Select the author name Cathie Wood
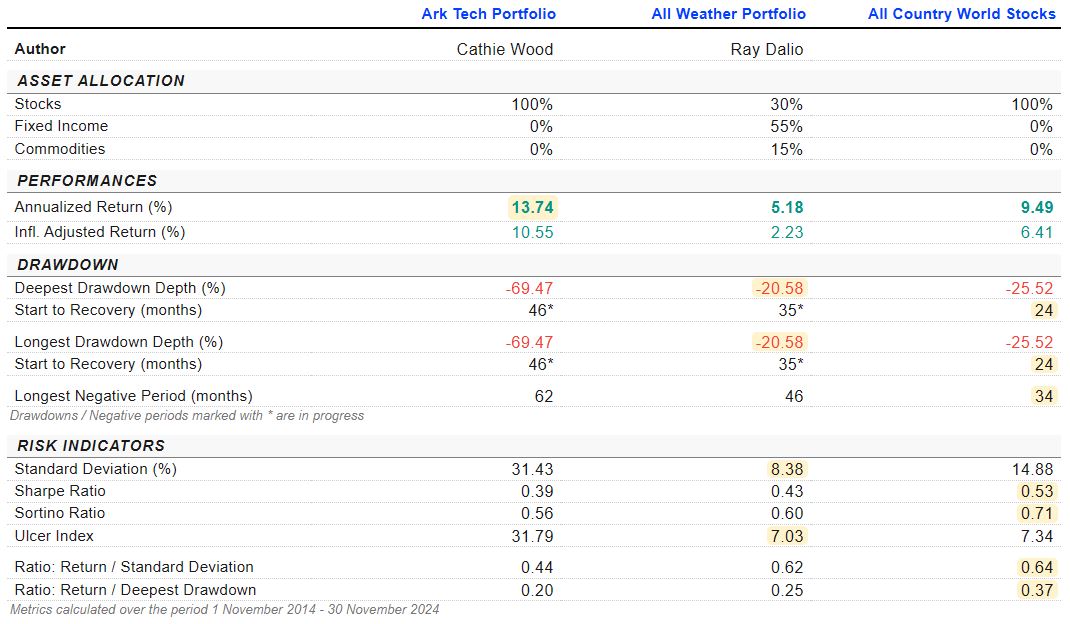The height and width of the screenshot is (624, 1070). coord(505,49)
